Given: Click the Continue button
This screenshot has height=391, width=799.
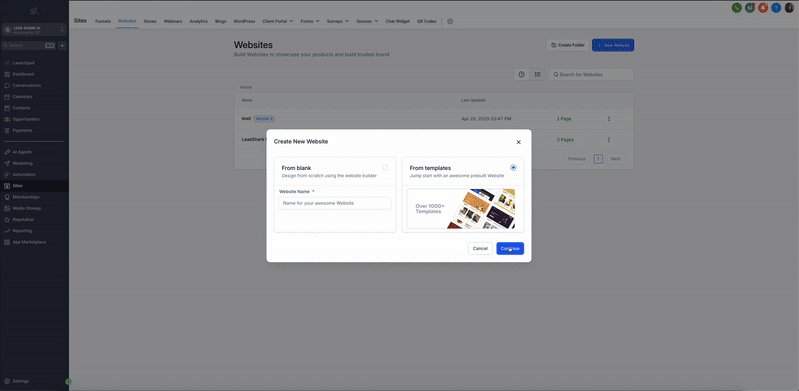Looking at the screenshot, I should 510,248.
